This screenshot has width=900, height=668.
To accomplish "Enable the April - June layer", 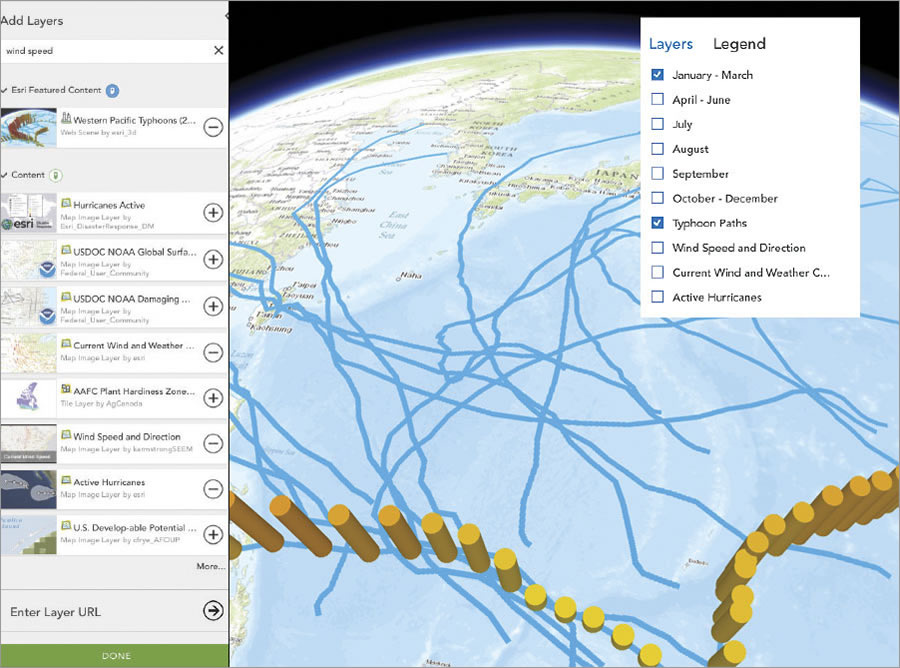I will coord(657,99).
